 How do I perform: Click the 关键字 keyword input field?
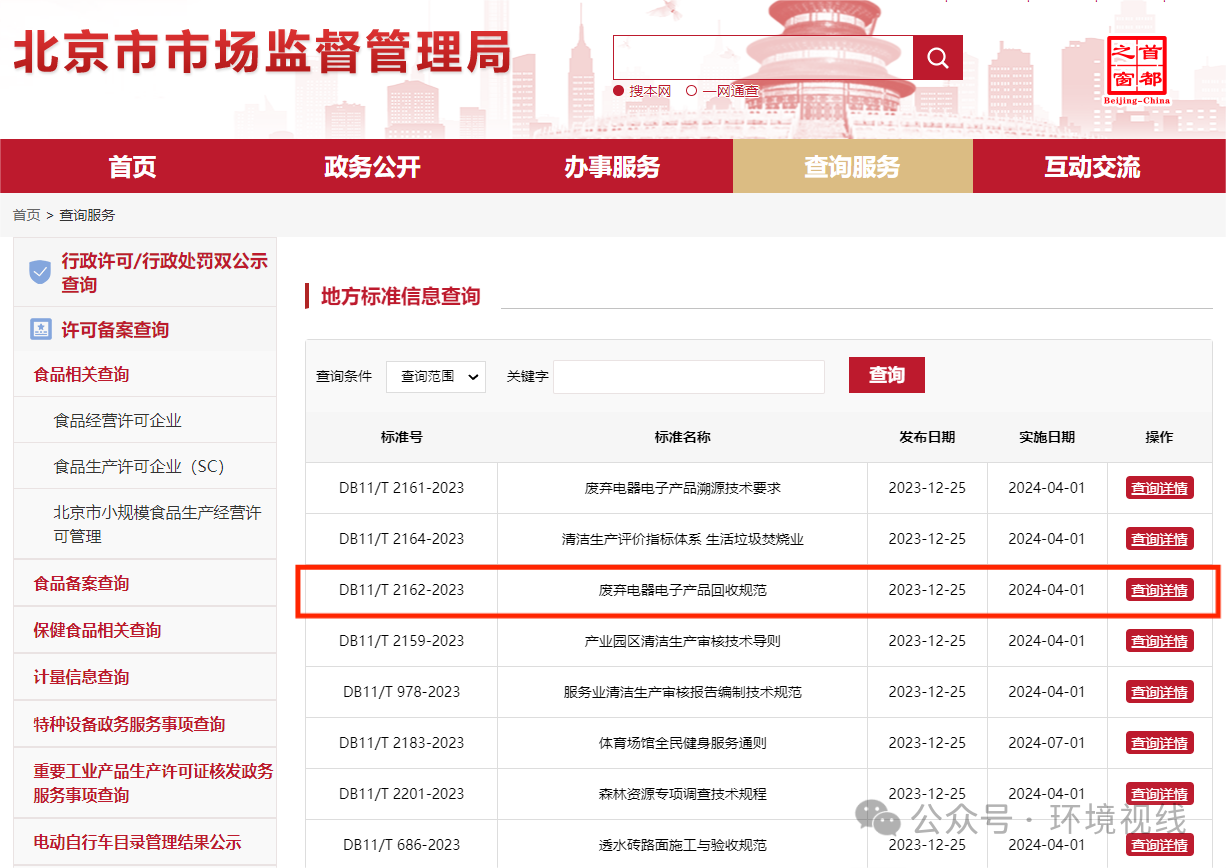tap(689, 377)
